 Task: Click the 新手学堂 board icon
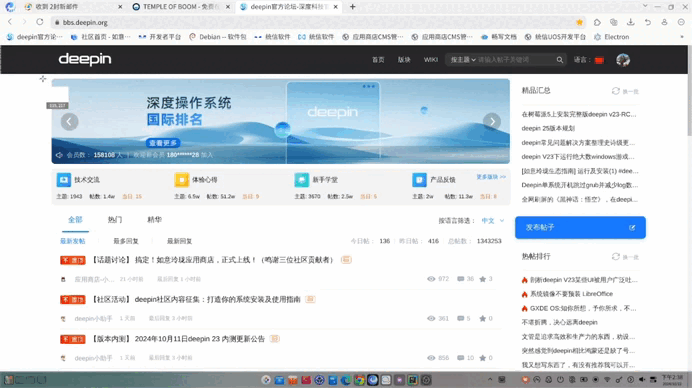pyautogui.click(x=302, y=180)
